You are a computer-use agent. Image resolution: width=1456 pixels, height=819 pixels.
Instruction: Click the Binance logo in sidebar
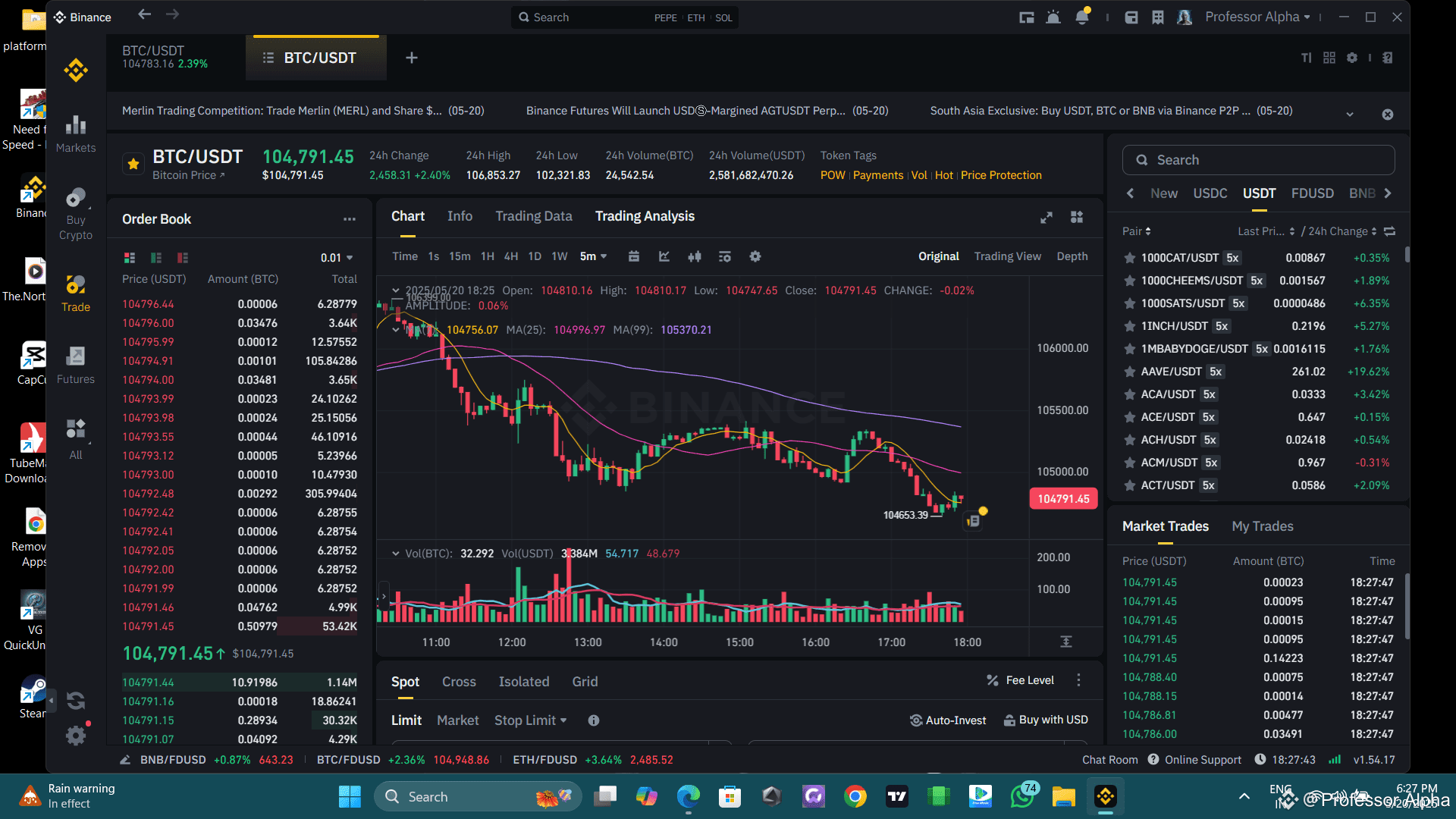tap(76, 71)
